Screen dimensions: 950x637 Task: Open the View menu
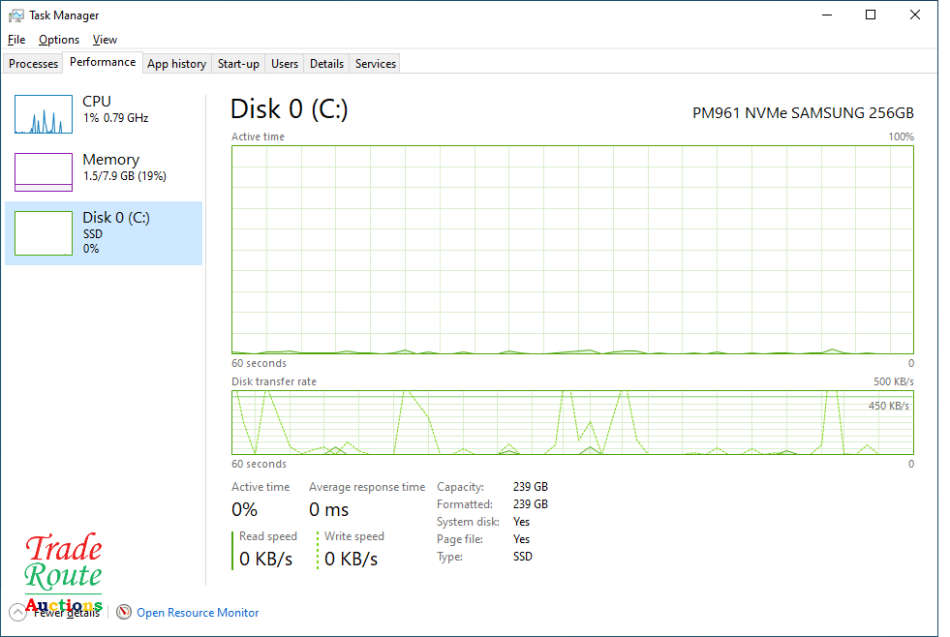(104, 39)
